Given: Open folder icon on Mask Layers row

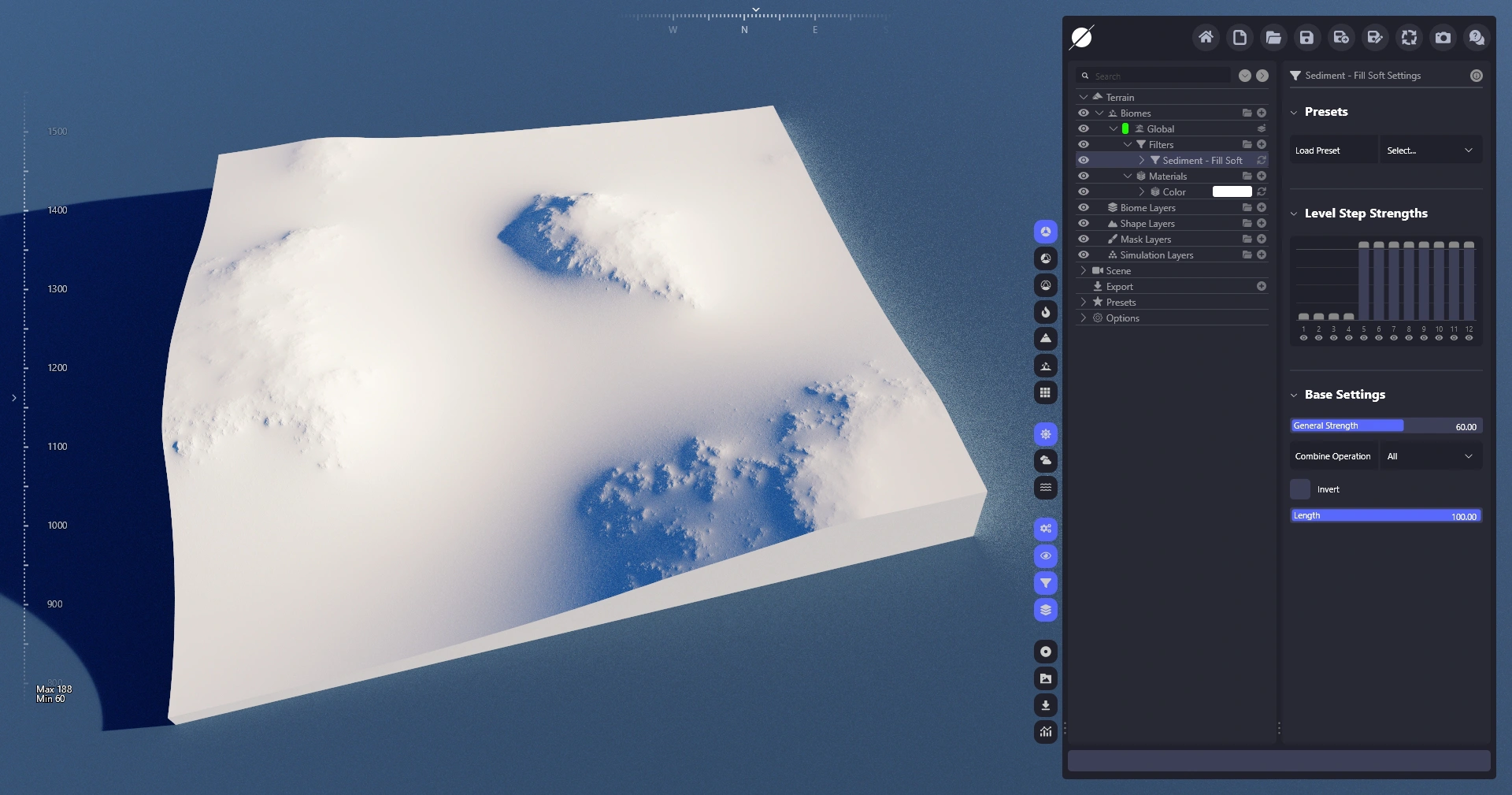Looking at the screenshot, I should 1247,239.
